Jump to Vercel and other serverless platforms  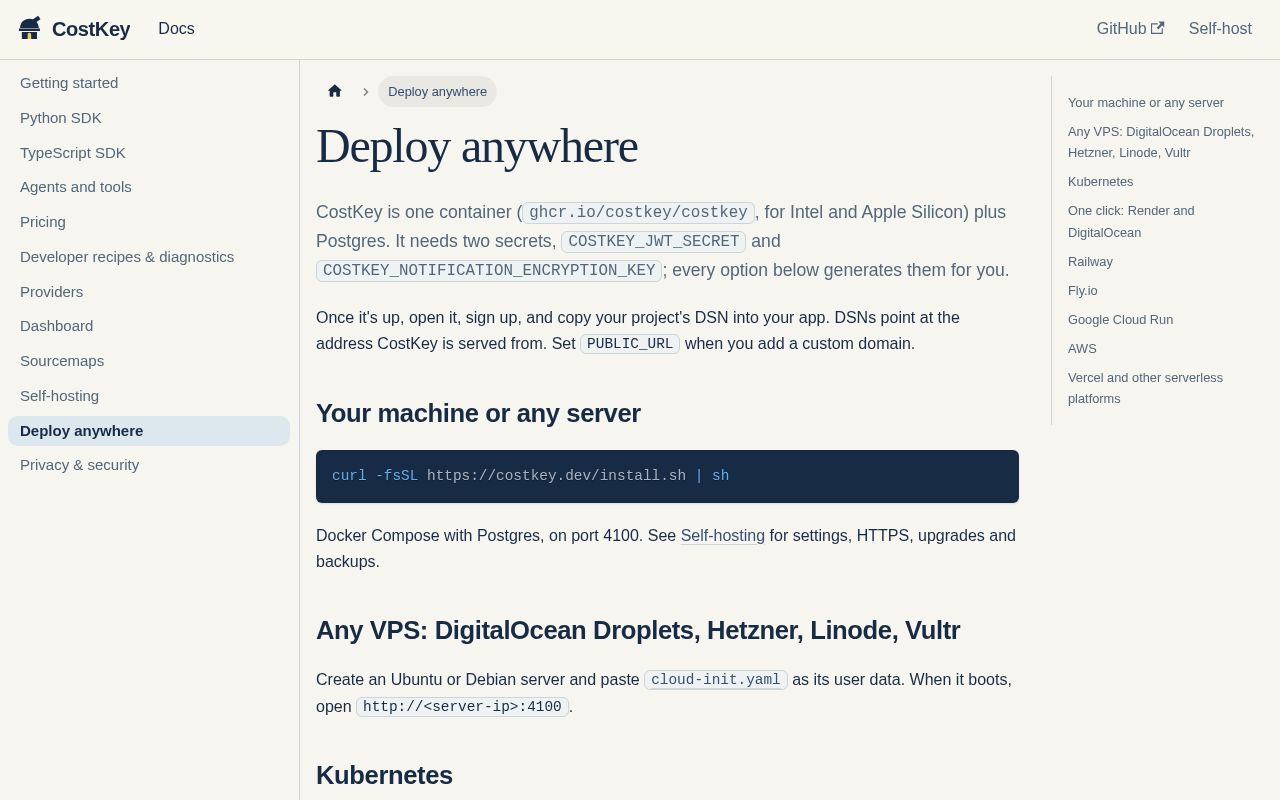point(1145,388)
